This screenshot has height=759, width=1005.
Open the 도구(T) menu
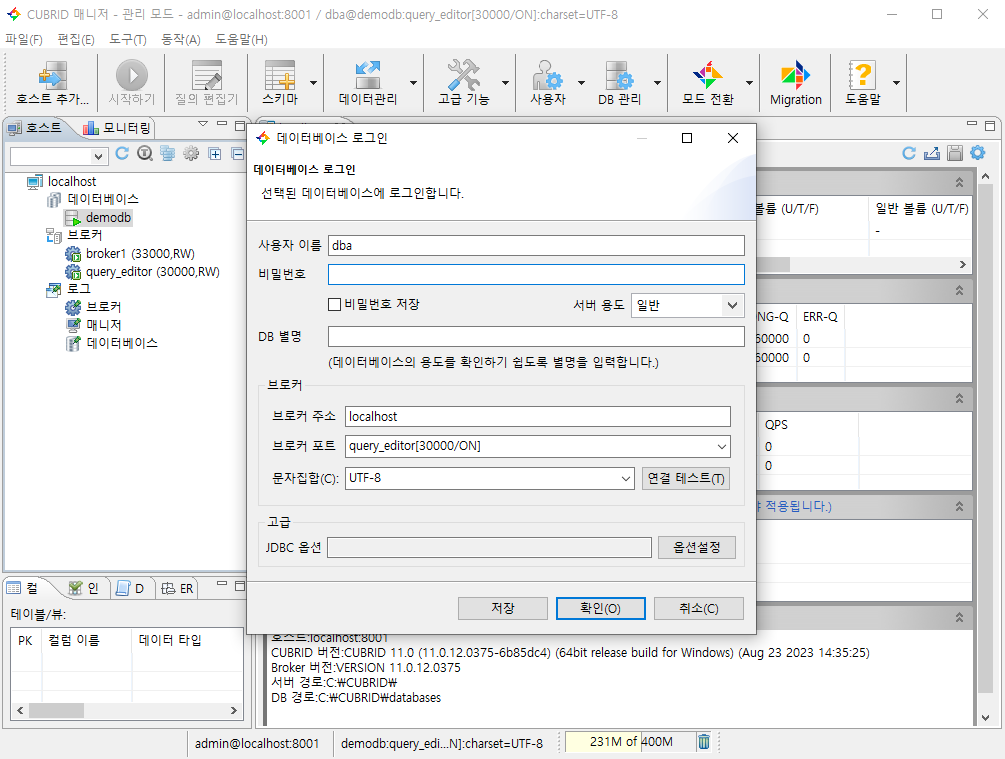click(128, 40)
